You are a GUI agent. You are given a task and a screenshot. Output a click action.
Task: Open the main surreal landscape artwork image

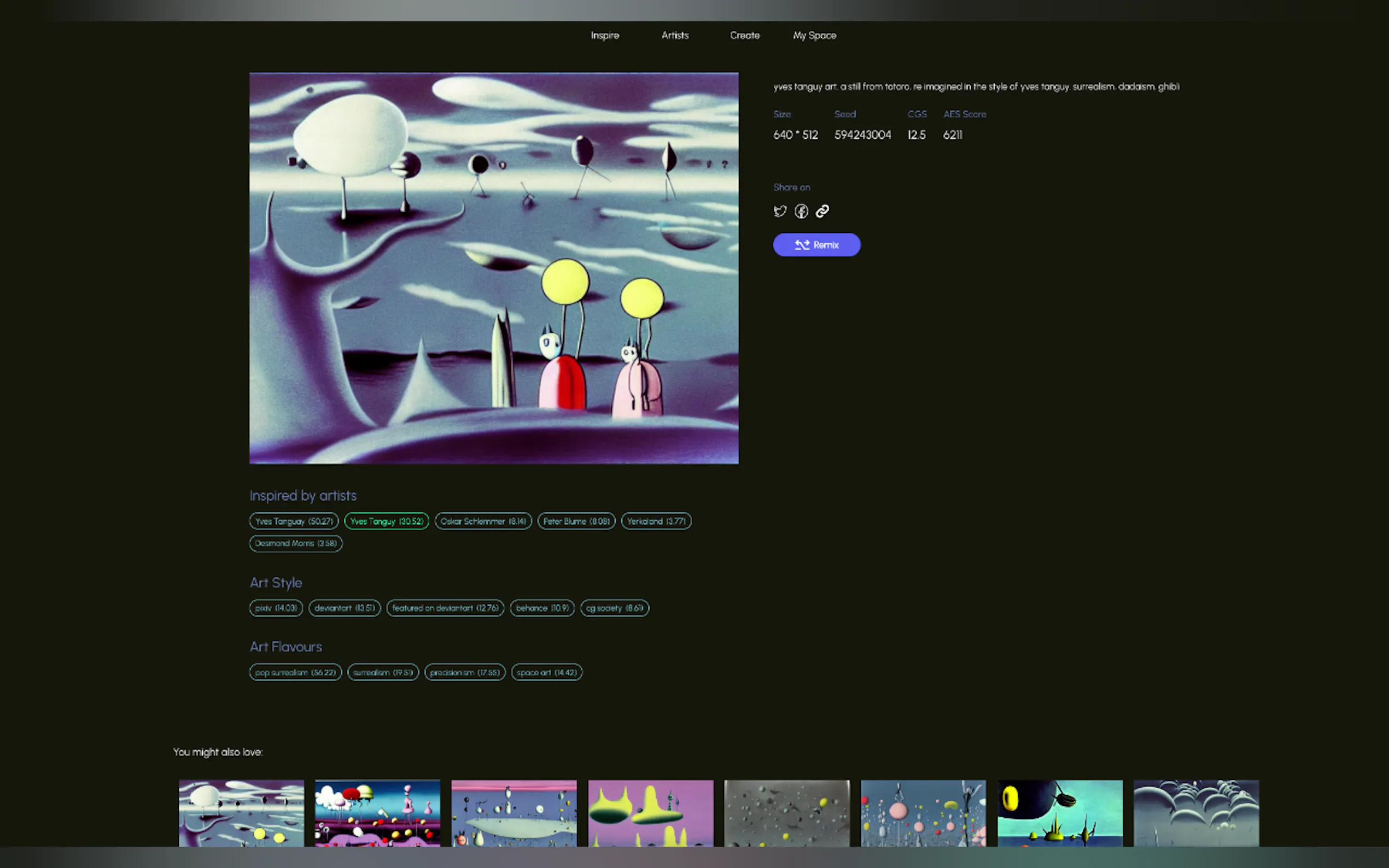[494, 268]
